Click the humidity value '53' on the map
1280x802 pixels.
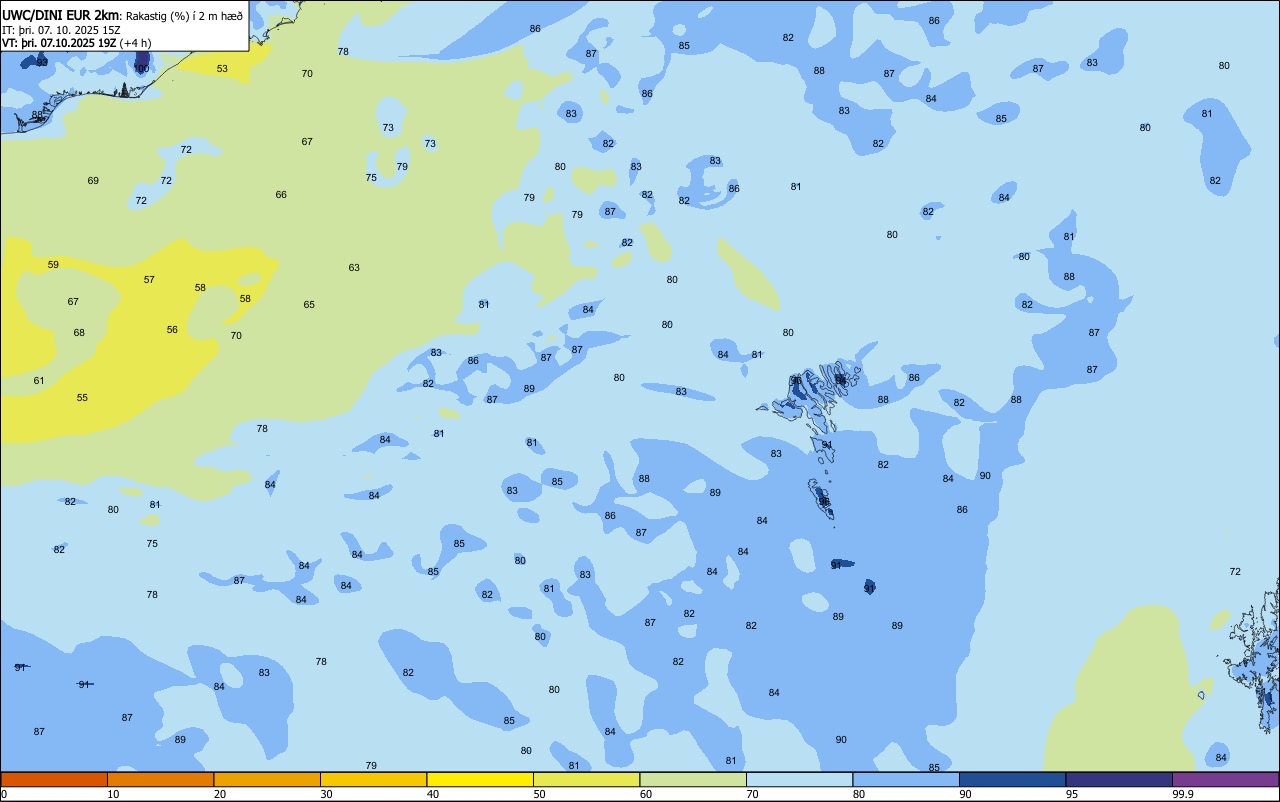[222, 69]
